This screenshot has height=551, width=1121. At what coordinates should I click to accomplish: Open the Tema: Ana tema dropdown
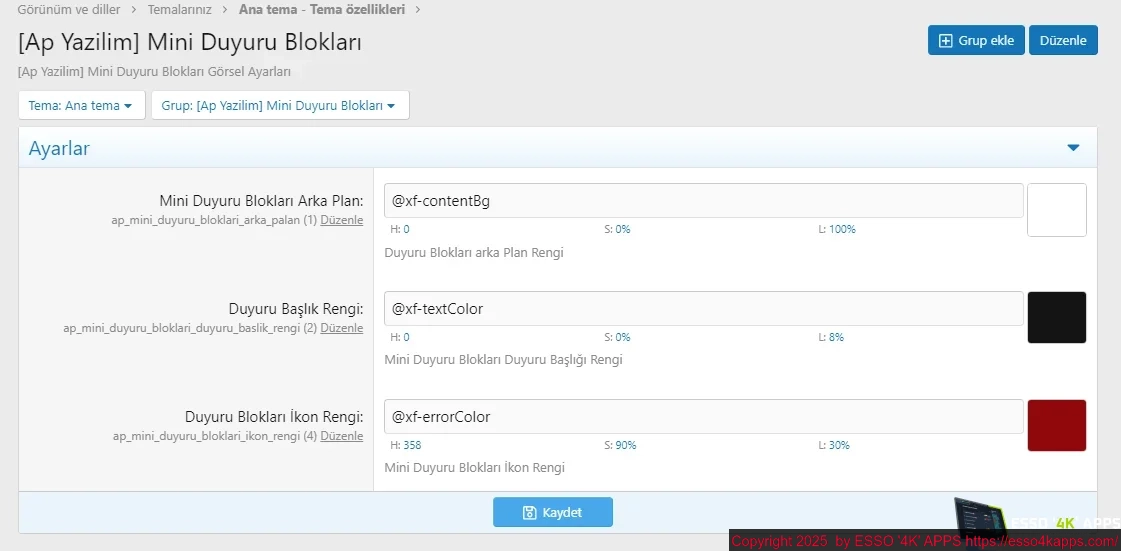tap(82, 105)
